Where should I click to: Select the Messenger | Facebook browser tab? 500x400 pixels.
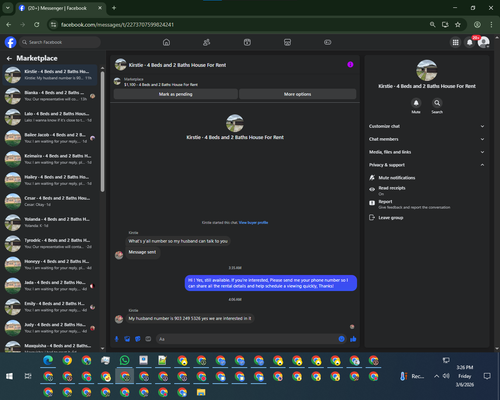(x=60, y=8)
